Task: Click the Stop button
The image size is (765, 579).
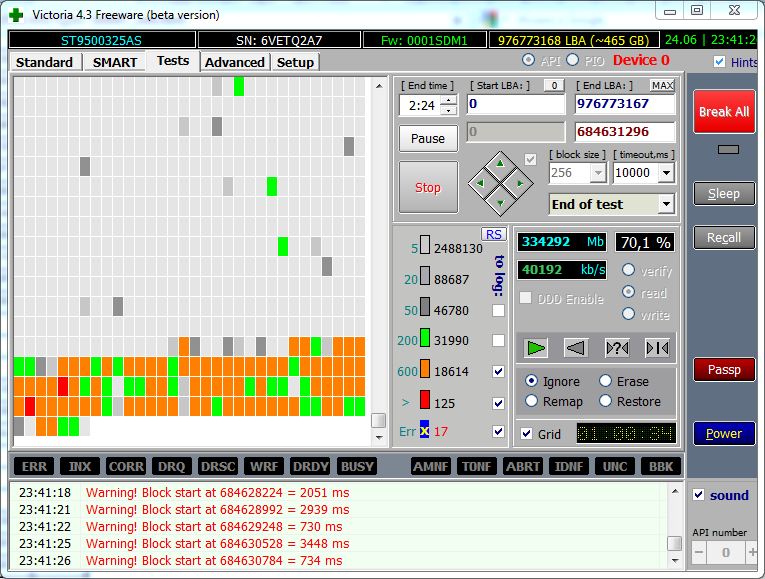Action: coord(428,187)
